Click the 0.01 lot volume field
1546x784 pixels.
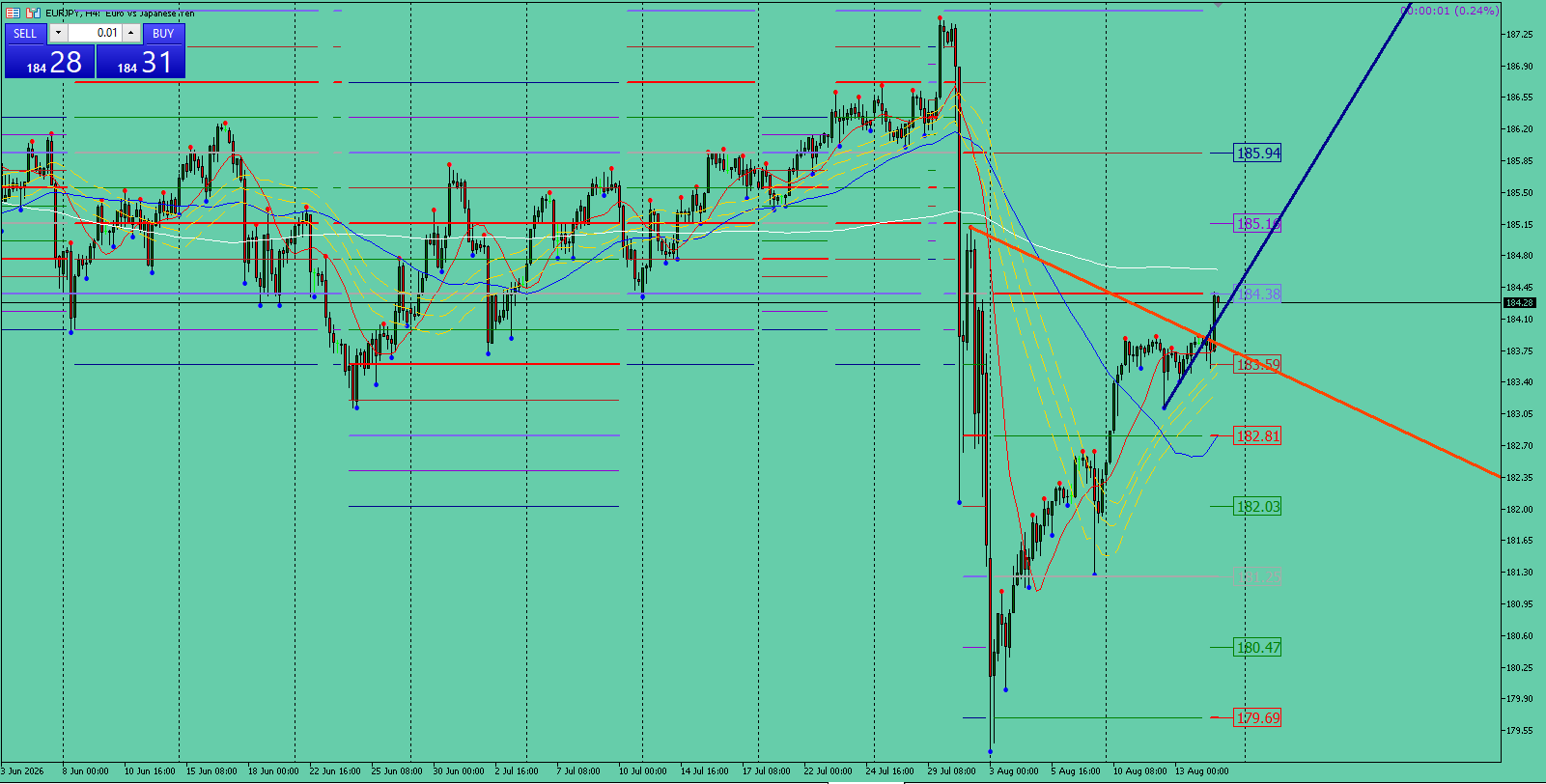point(95,33)
